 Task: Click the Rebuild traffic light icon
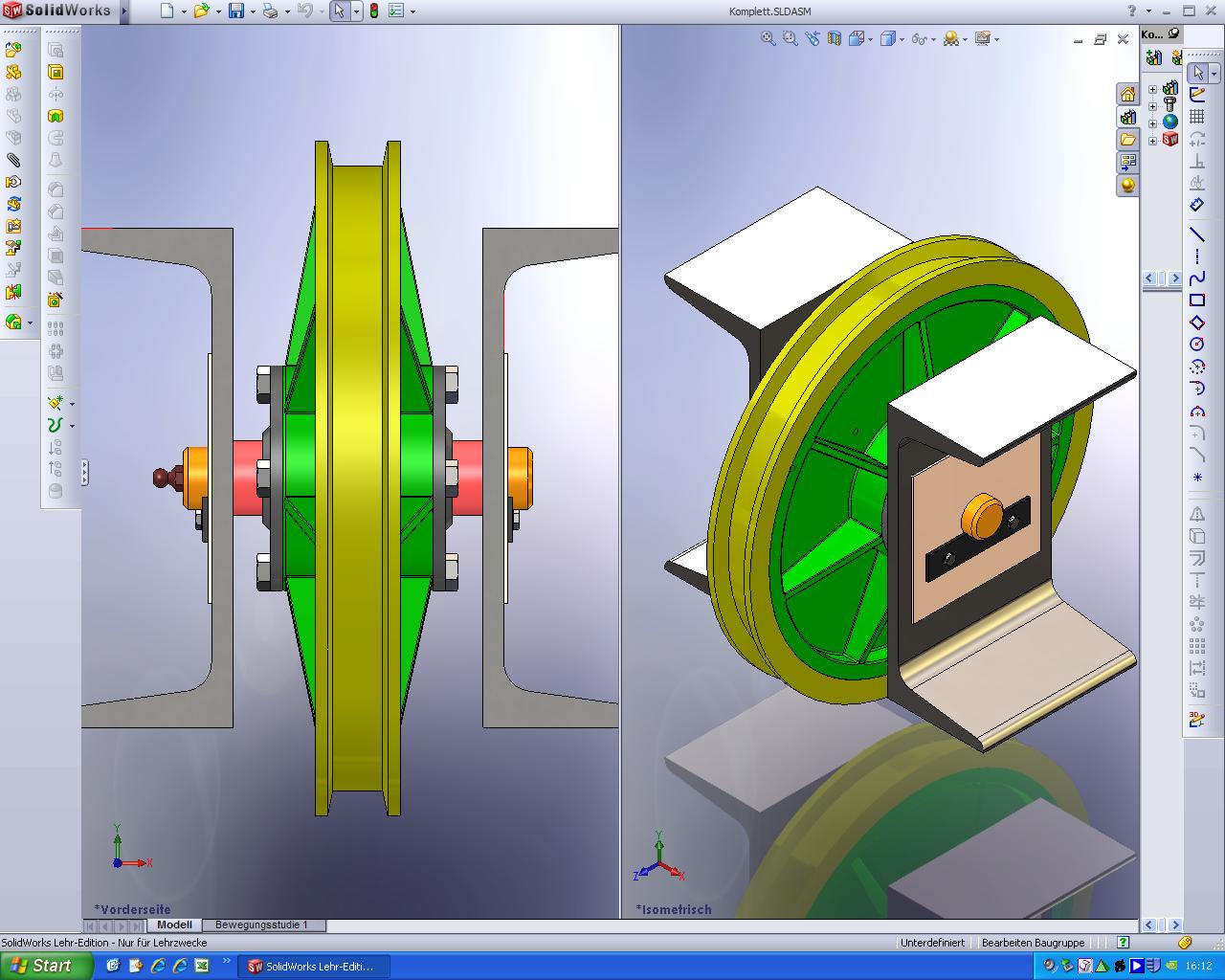[x=373, y=11]
